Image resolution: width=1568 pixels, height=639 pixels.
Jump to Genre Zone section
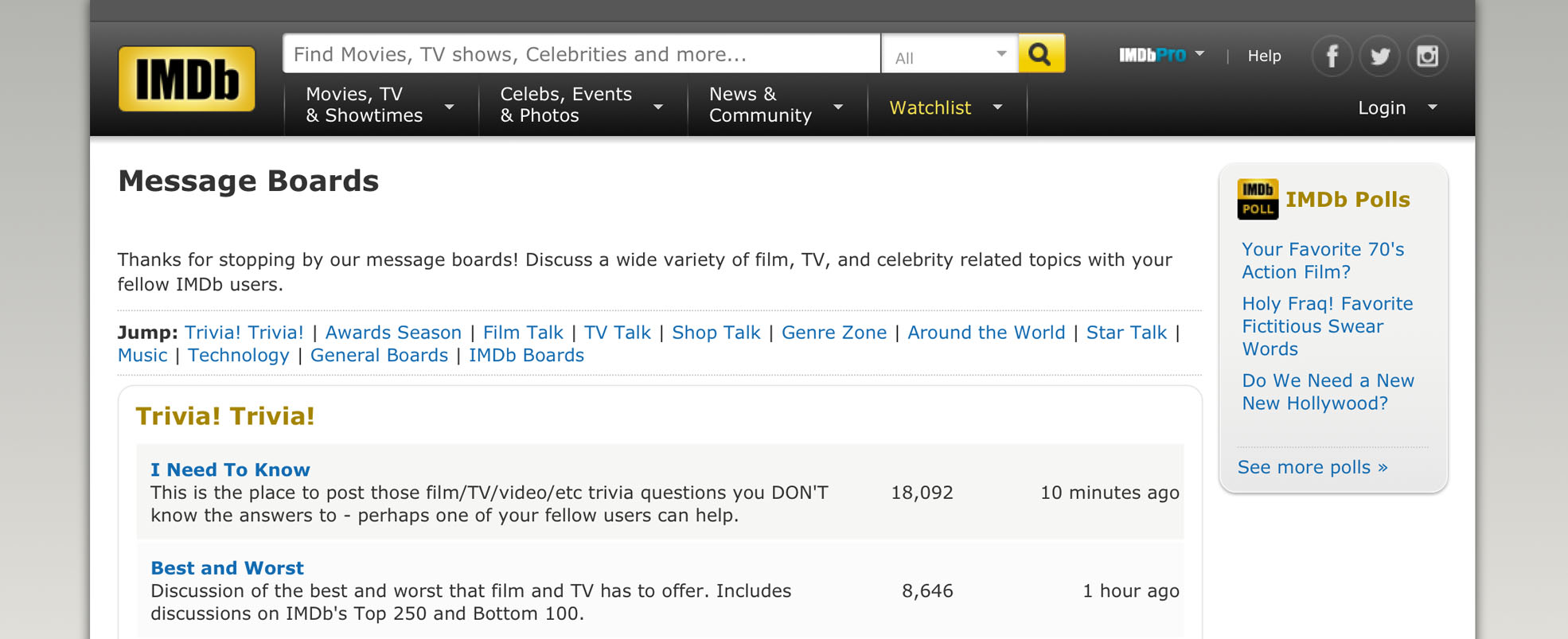[x=834, y=333]
